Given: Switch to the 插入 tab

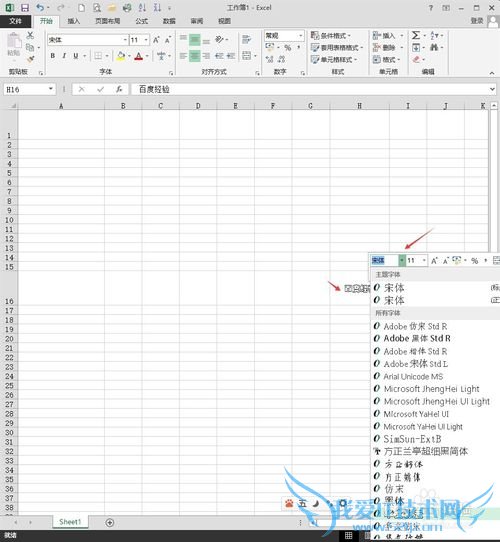Looking at the screenshot, I should tap(74, 21).
